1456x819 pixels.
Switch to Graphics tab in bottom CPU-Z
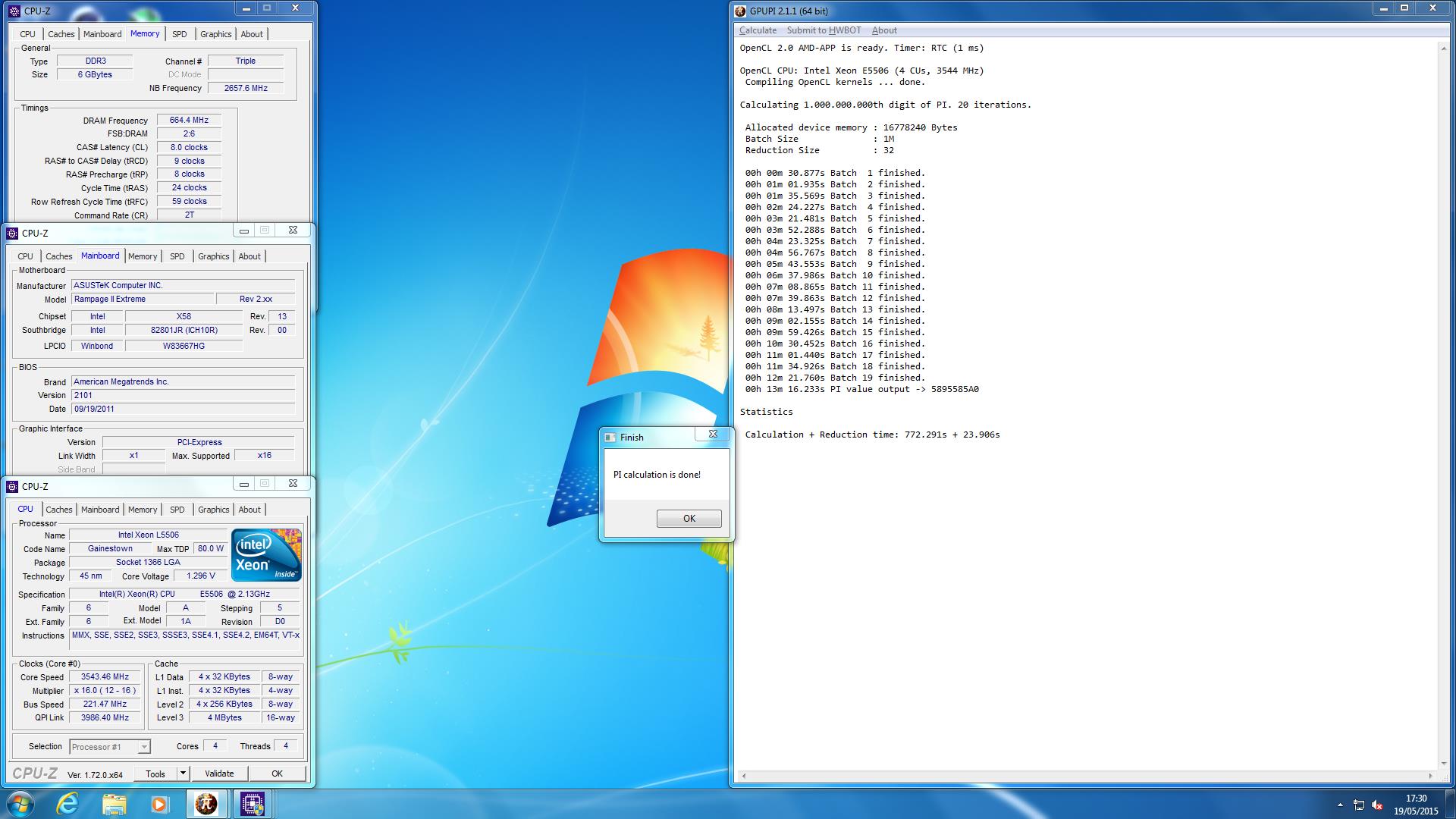tap(213, 510)
